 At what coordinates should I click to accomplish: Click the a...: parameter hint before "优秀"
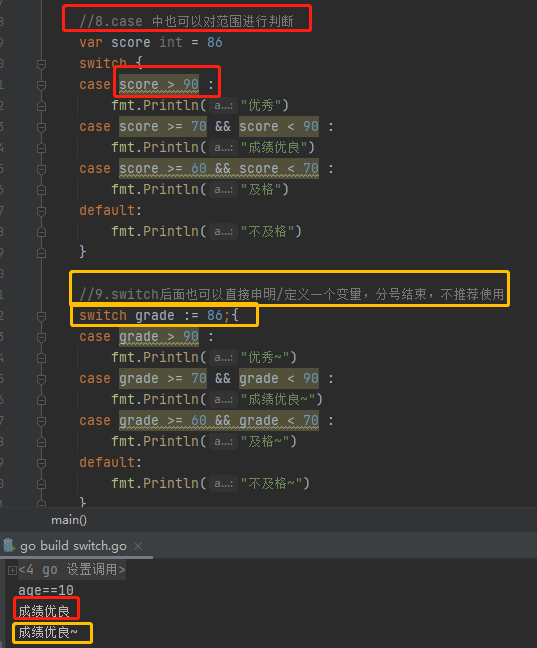click(223, 106)
